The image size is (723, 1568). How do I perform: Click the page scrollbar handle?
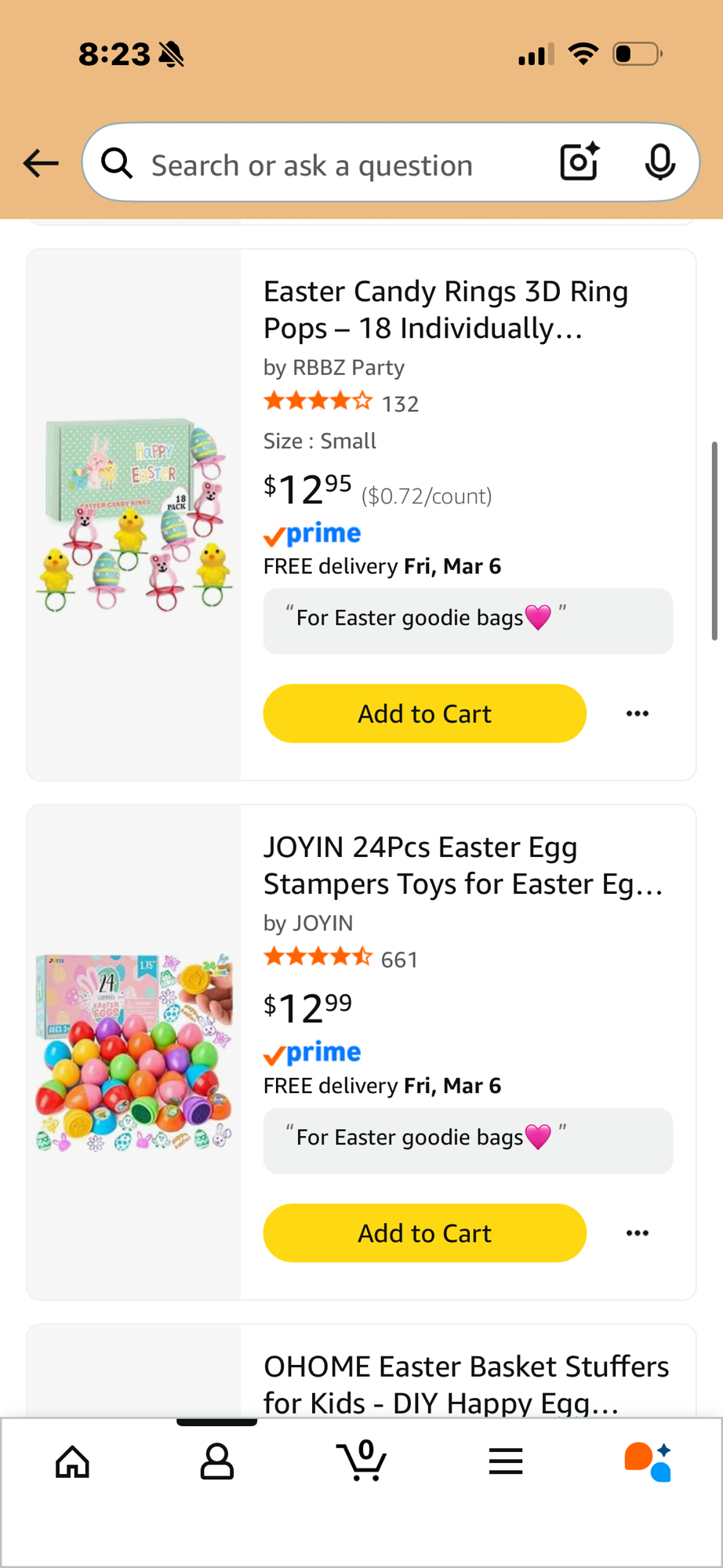pyautogui.click(x=714, y=541)
